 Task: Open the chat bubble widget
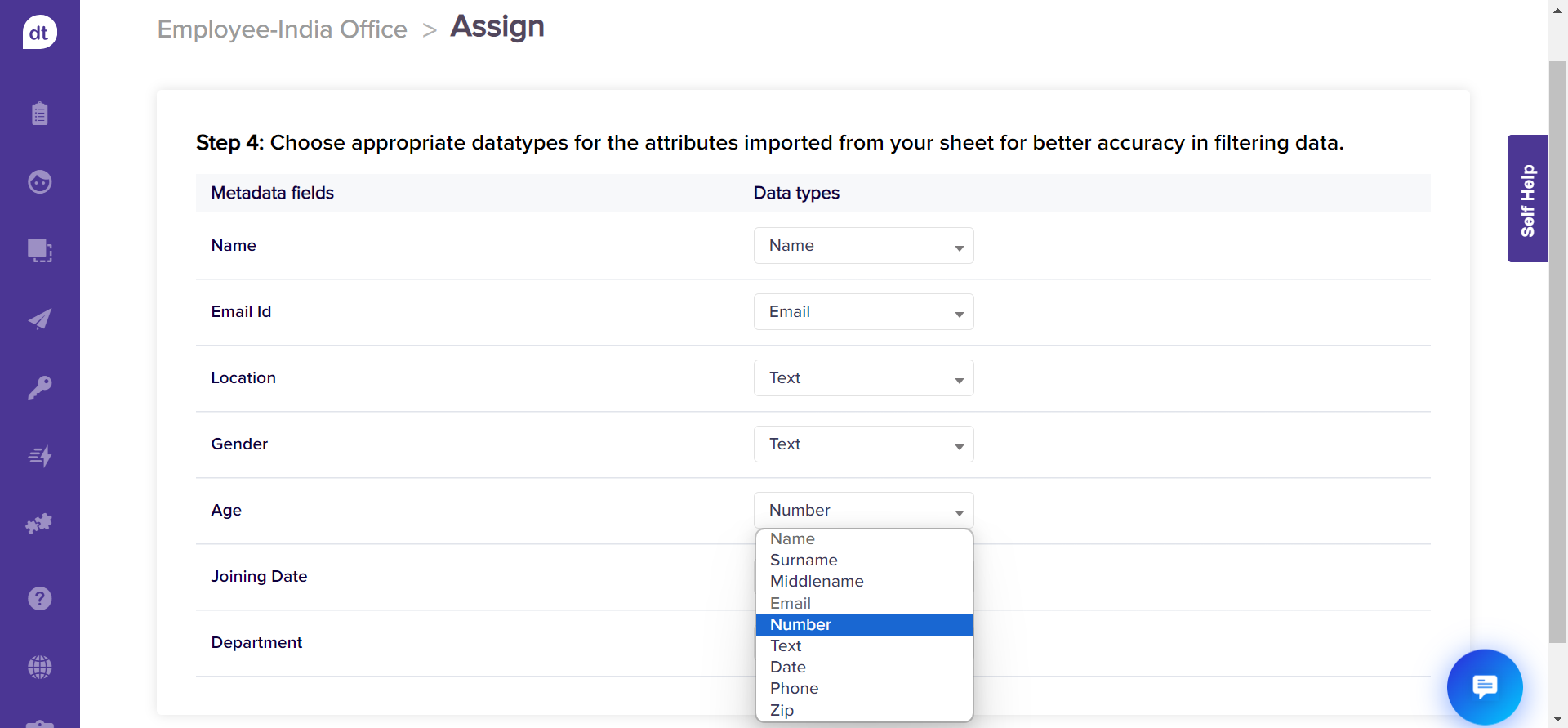coord(1484,686)
